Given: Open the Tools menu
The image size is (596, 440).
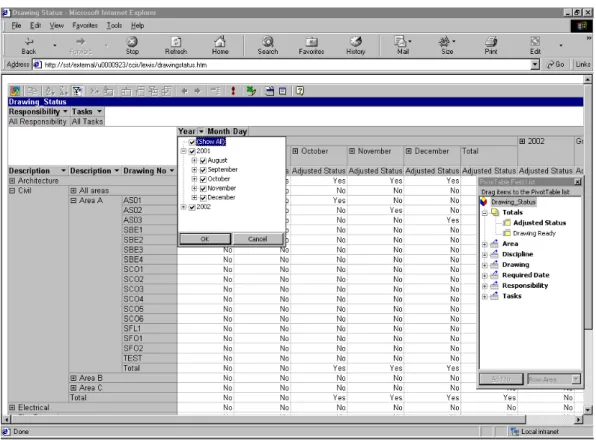Looking at the screenshot, I should 114,25.
